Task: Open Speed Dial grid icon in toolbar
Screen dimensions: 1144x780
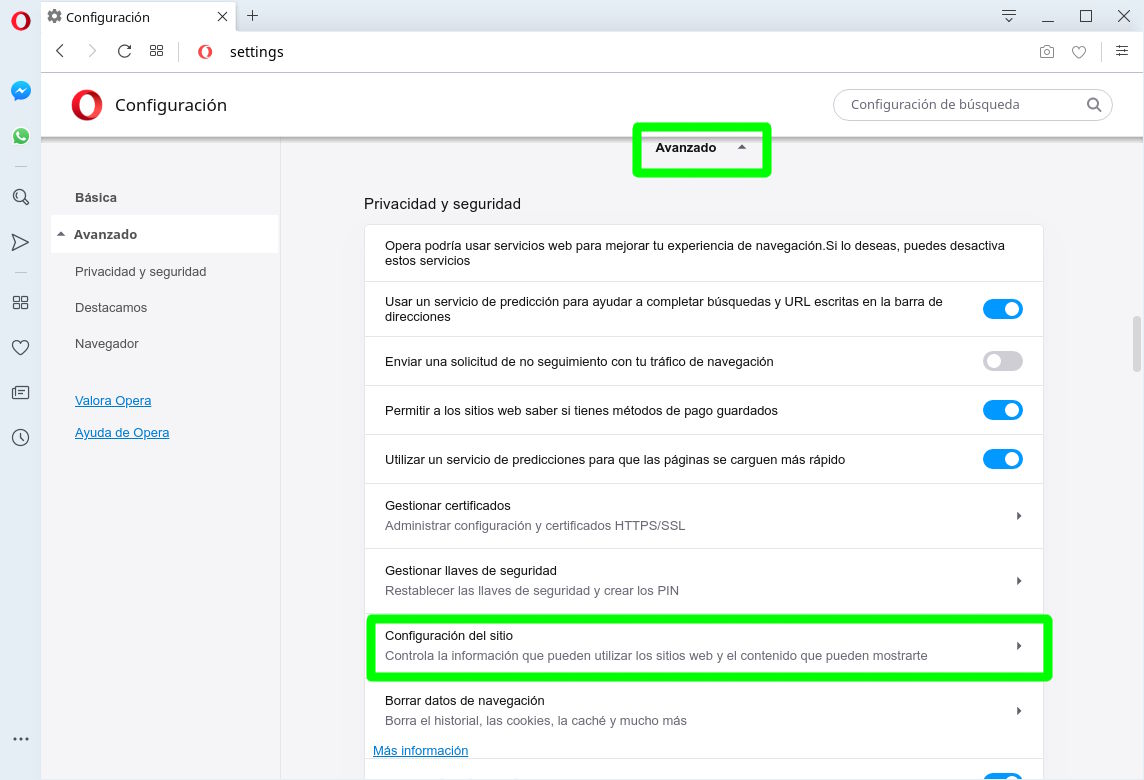Action: click(156, 51)
